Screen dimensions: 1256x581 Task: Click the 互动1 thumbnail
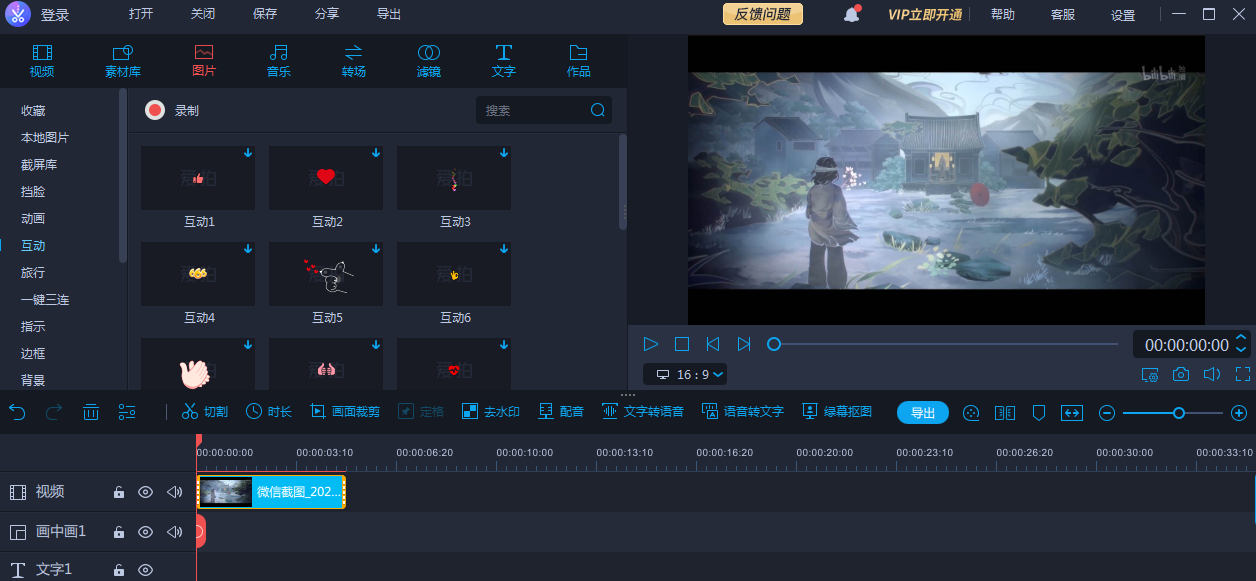coord(198,178)
